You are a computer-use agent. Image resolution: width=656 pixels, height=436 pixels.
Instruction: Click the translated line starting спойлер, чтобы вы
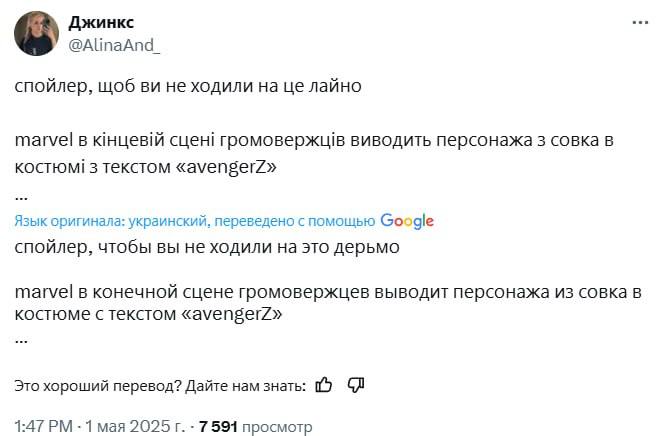pyautogui.click(x=208, y=246)
